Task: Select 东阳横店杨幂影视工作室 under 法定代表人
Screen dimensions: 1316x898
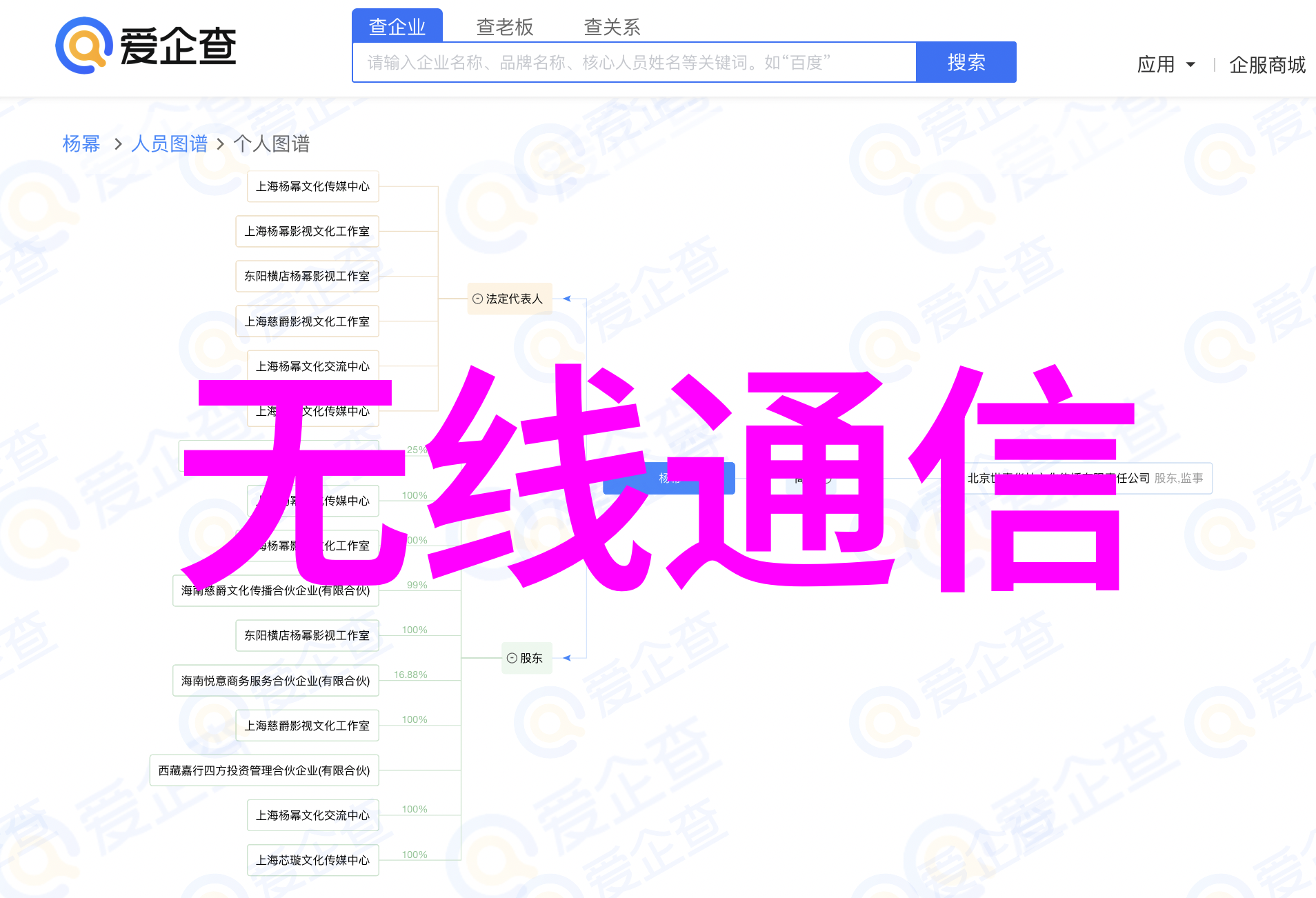Action: [x=307, y=276]
